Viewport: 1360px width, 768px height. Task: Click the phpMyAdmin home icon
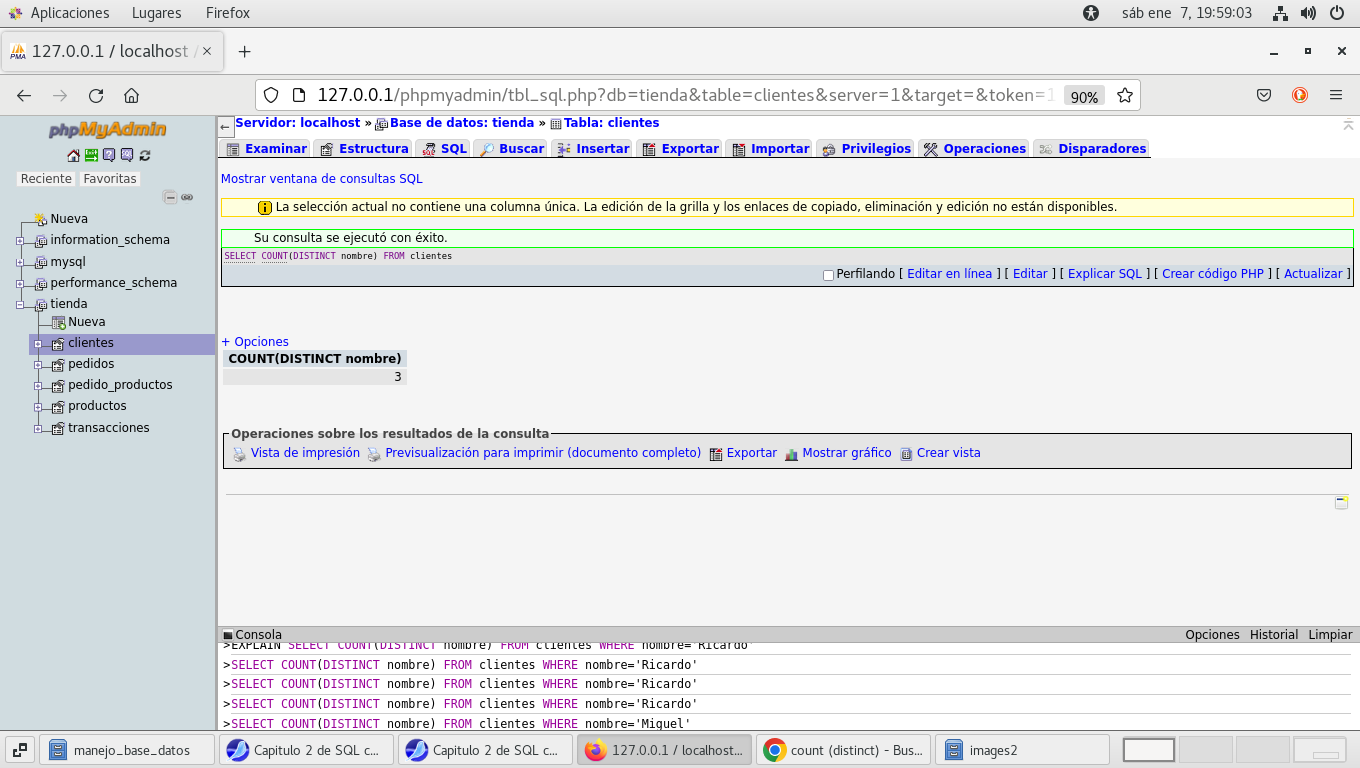pyautogui.click(x=73, y=155)
